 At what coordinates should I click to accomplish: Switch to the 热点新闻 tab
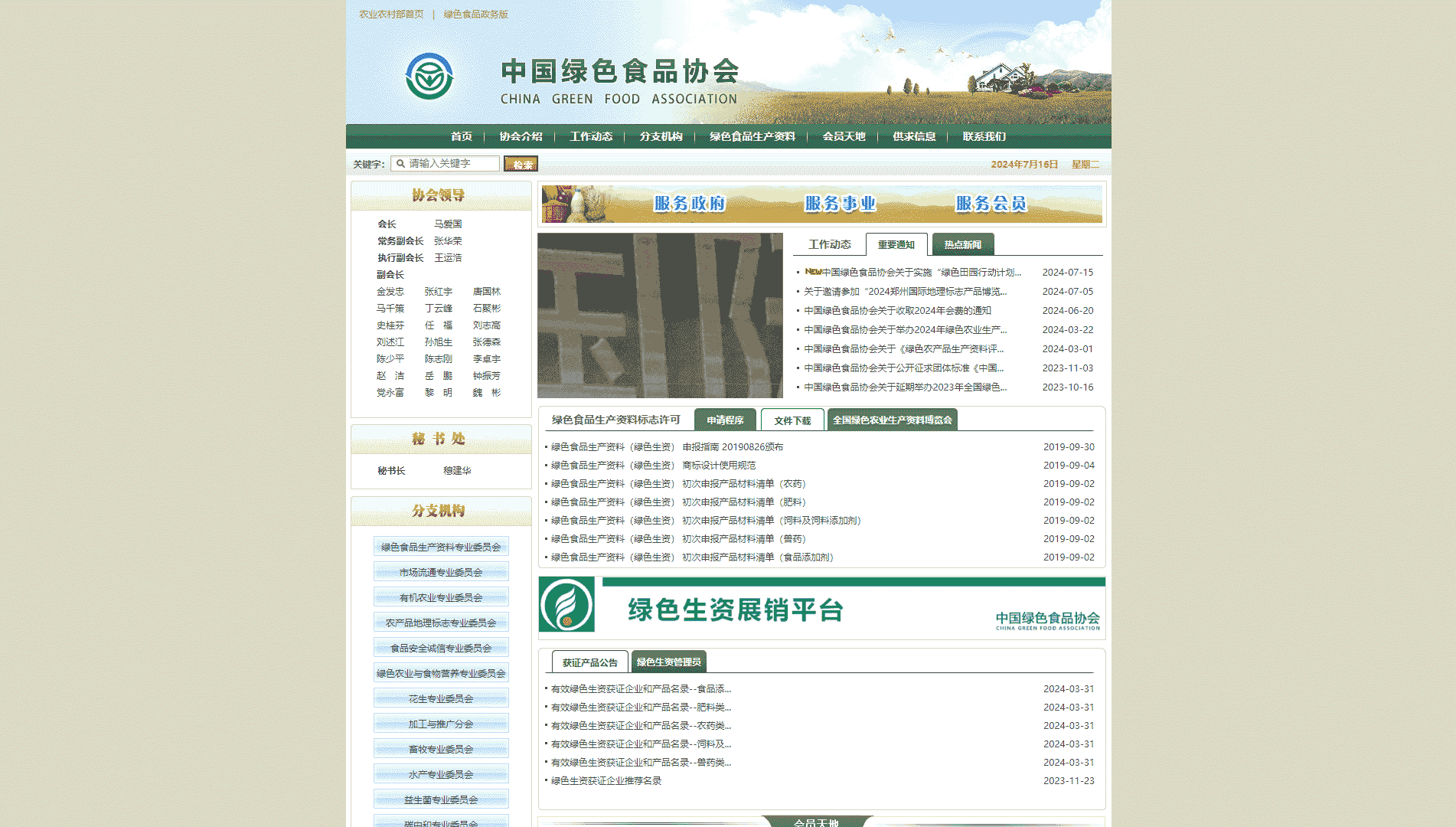(x=963, y=244)
